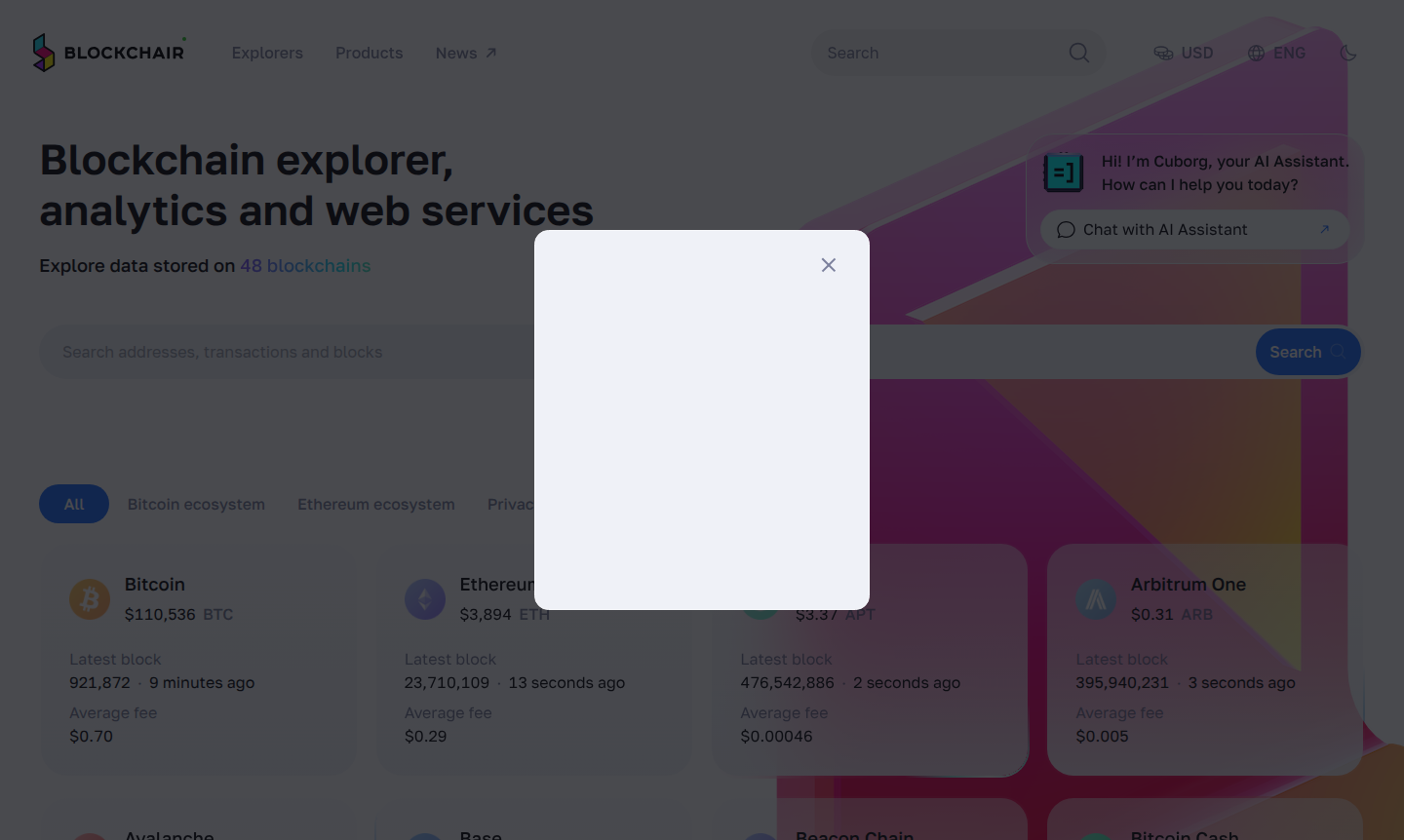This screenshot has width=1404, height=840.
Task: Follow the 48 blockchains link
Action: 305,266
